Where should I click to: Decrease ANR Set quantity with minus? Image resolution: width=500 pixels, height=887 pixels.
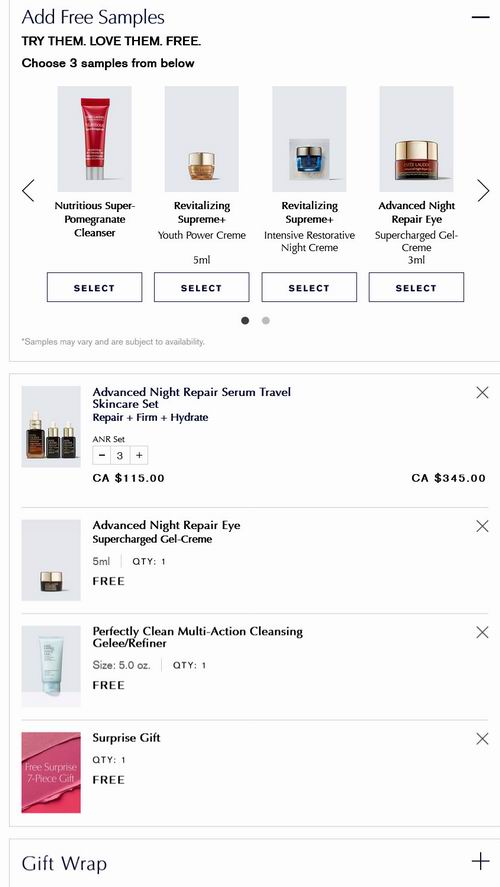102,455
